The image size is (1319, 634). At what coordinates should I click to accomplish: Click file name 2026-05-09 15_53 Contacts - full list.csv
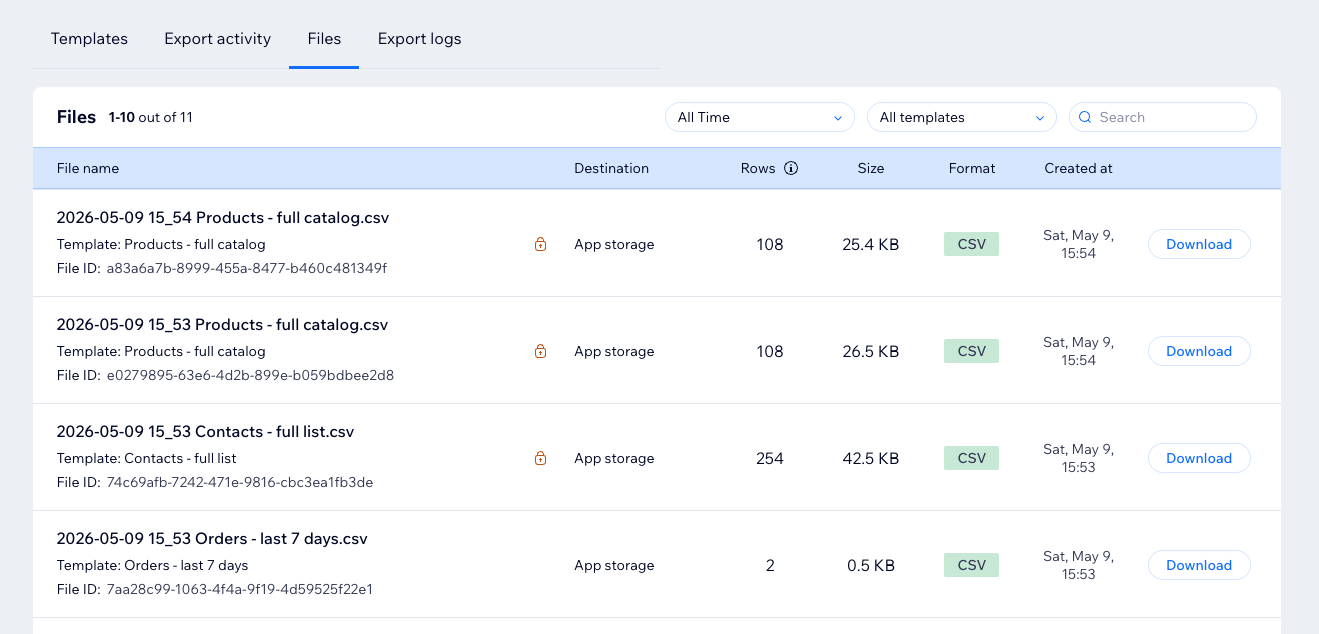(x=205, y=431)
